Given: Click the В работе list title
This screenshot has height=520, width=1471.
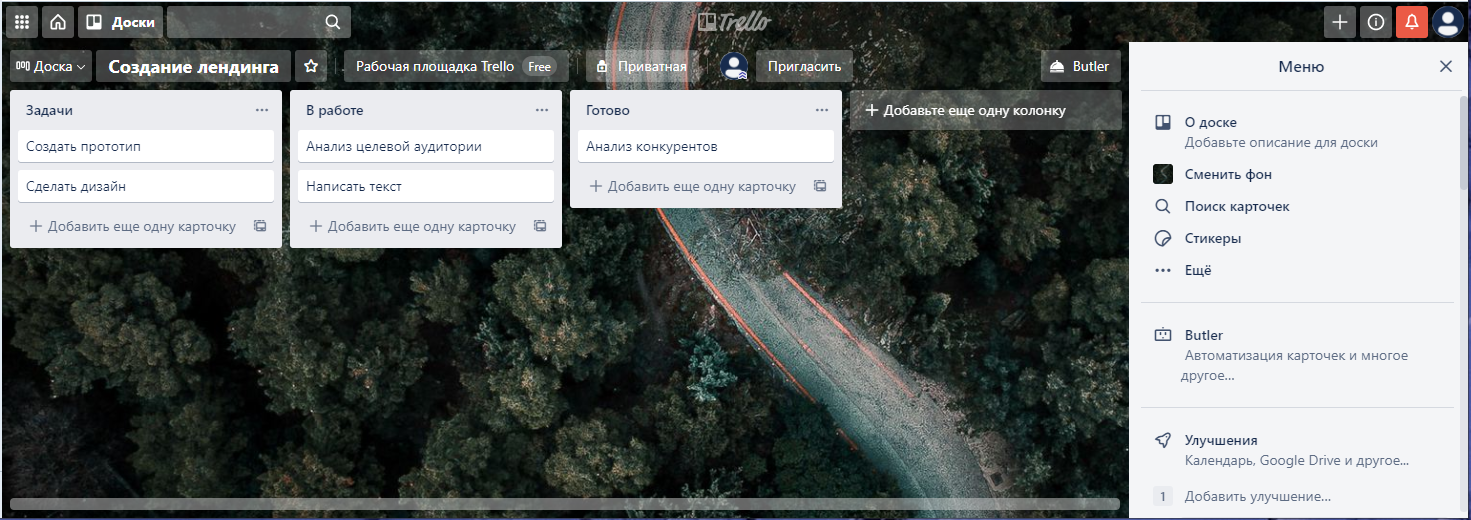Looking at the screenshot, I should 335,110.
